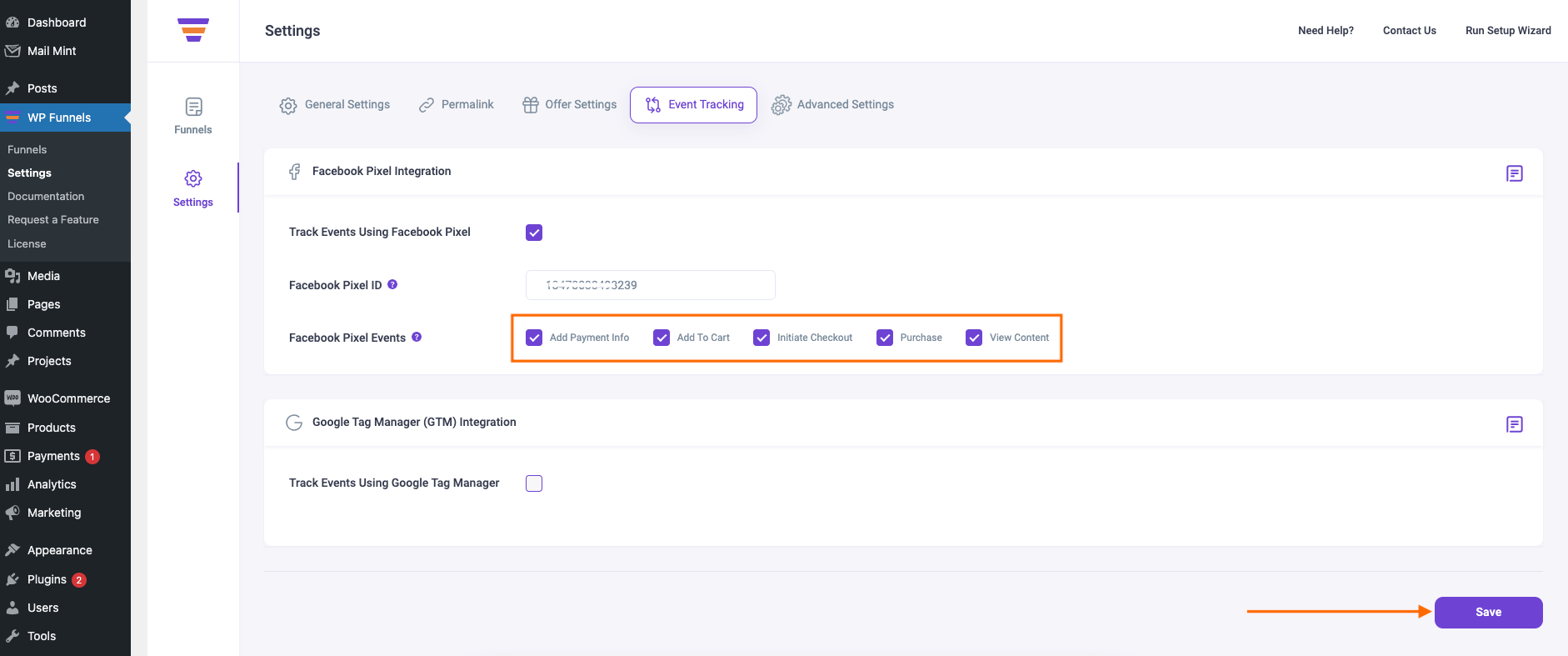Switch to the General Settings tab
Image resolution: width=1568 pixels, height=656 pixels.
click(x=335, y=105)
